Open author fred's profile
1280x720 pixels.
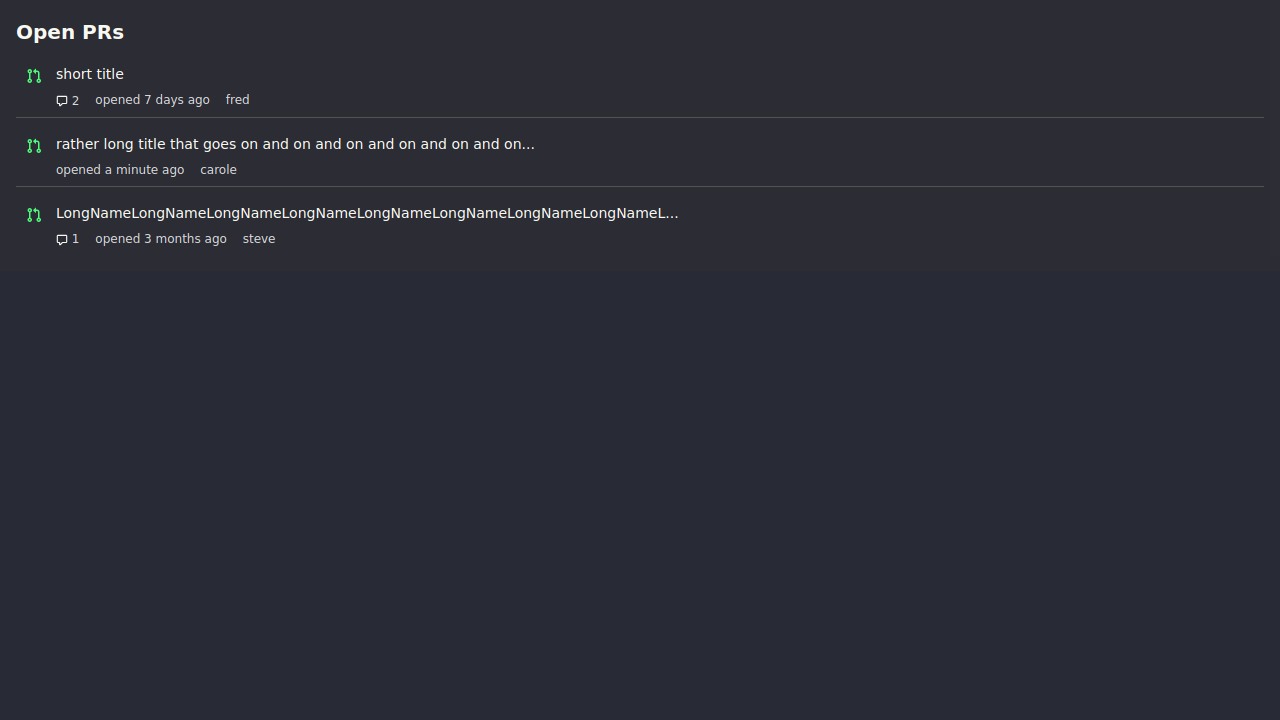[237, 100]
